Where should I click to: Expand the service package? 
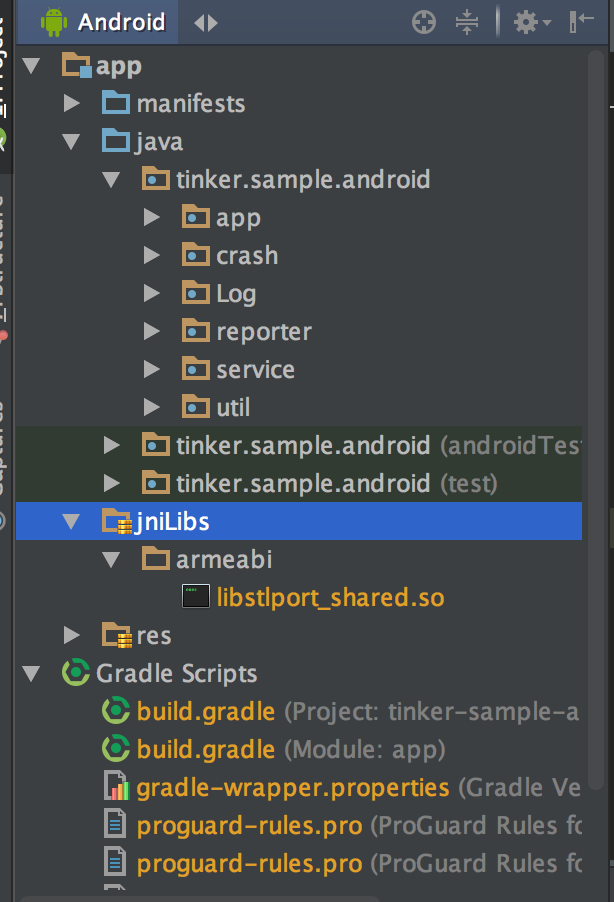(x=152, y=369)
